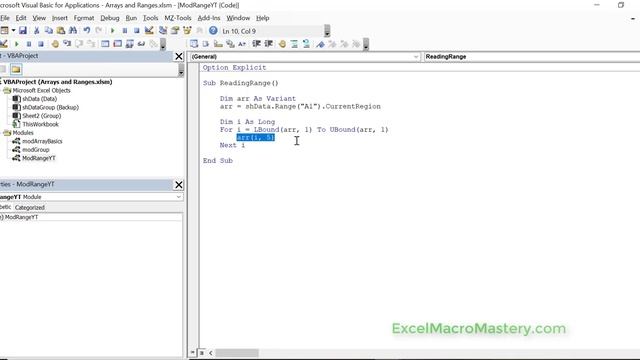The width and height of the screenshot is (640, 360).
Task: Click the horizontal scrollbar thumb in code window
Action: coord(237,353)
